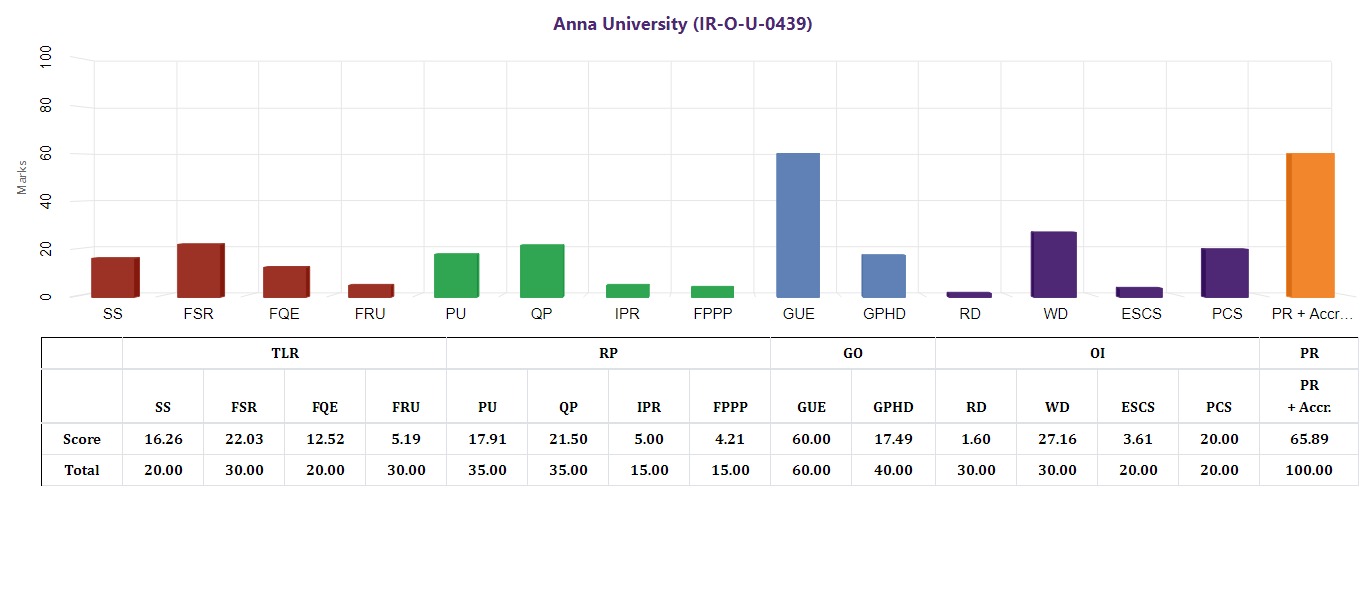Click the QP label on chart x-axis
This screenshot has height=608, width=1366.
click(x=541, y=314)
